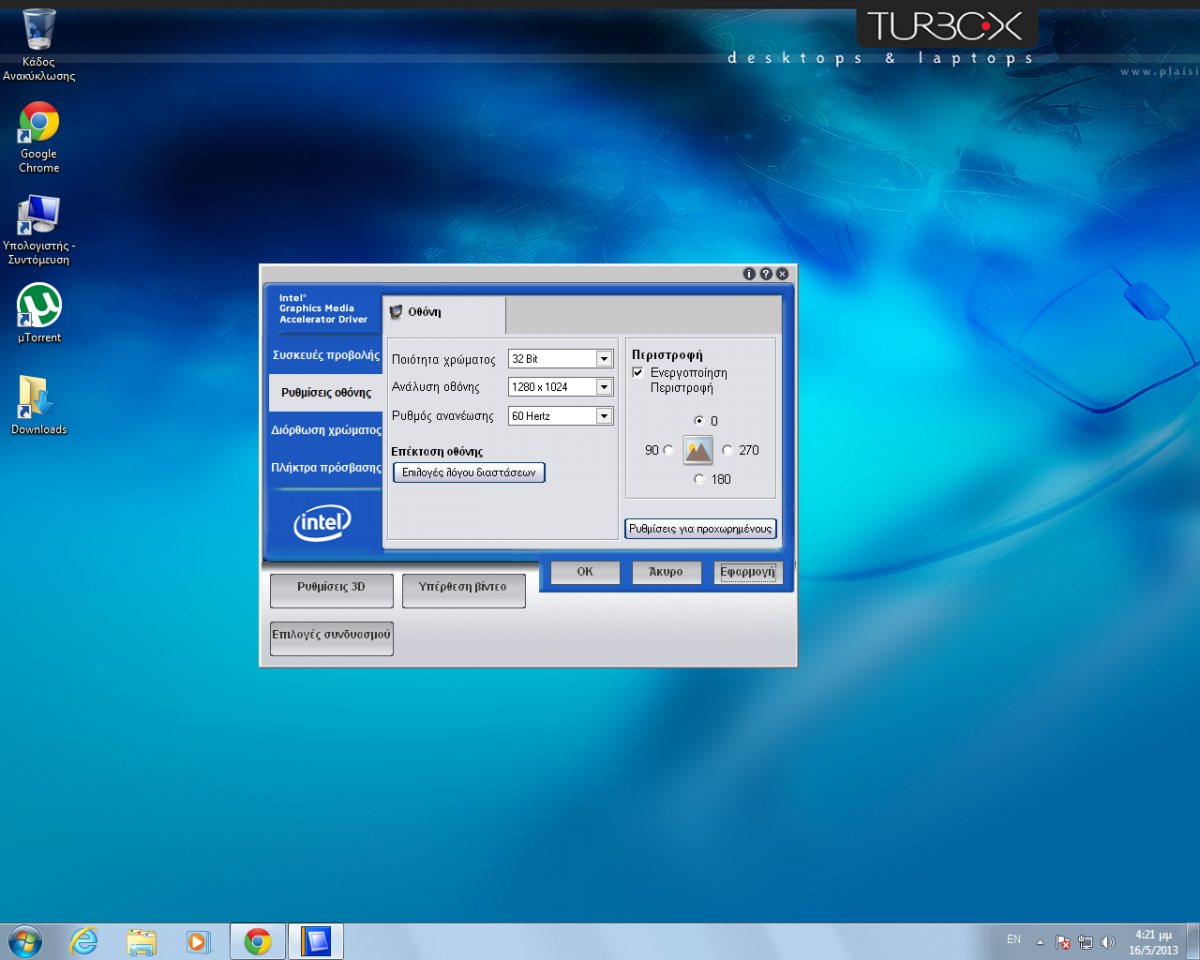Select the Υπολογιστής shortcut on desktop
The height and width of the screenshot is (960, 1200).
39,230
